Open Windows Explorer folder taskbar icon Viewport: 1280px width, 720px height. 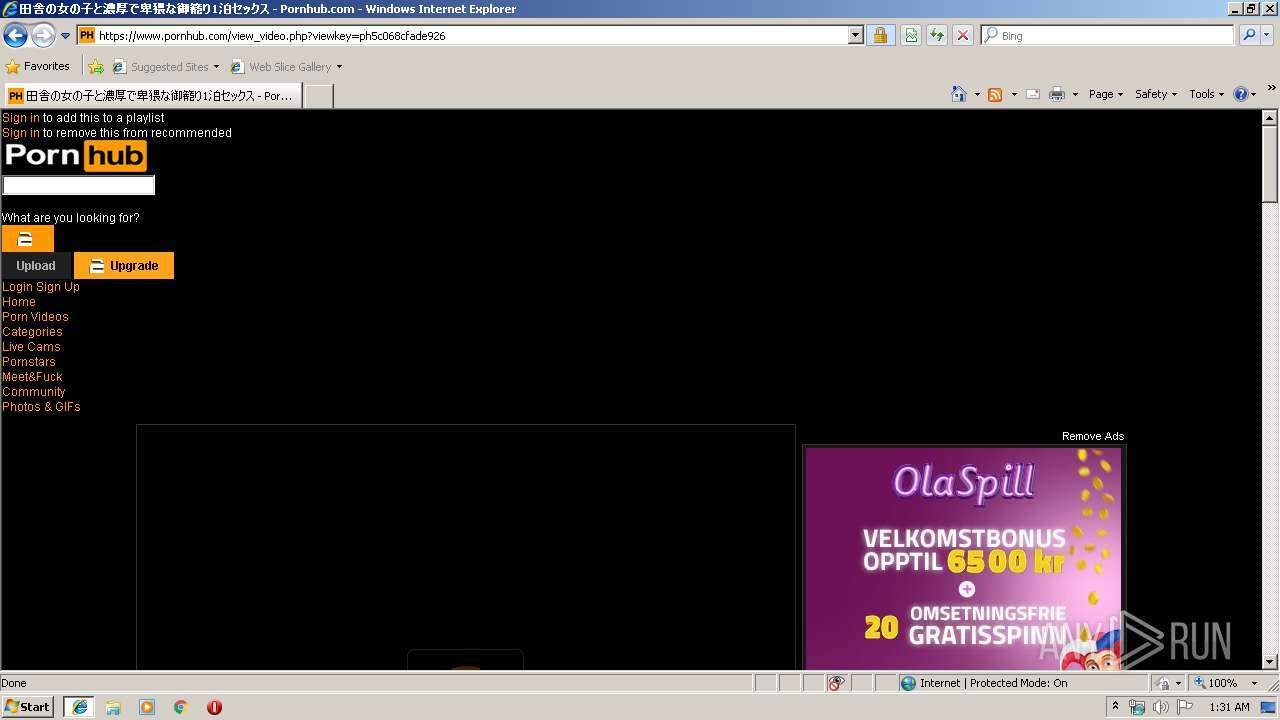114,707
